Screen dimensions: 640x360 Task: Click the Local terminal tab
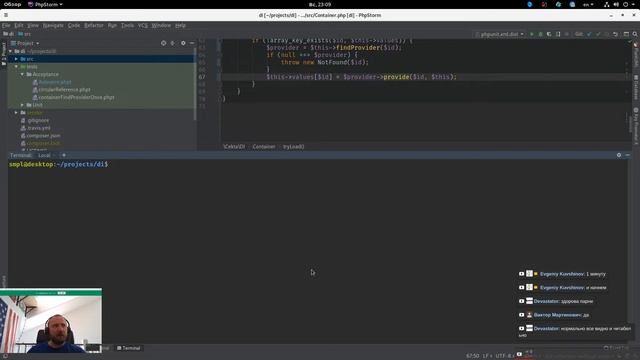tap(44, 155)
